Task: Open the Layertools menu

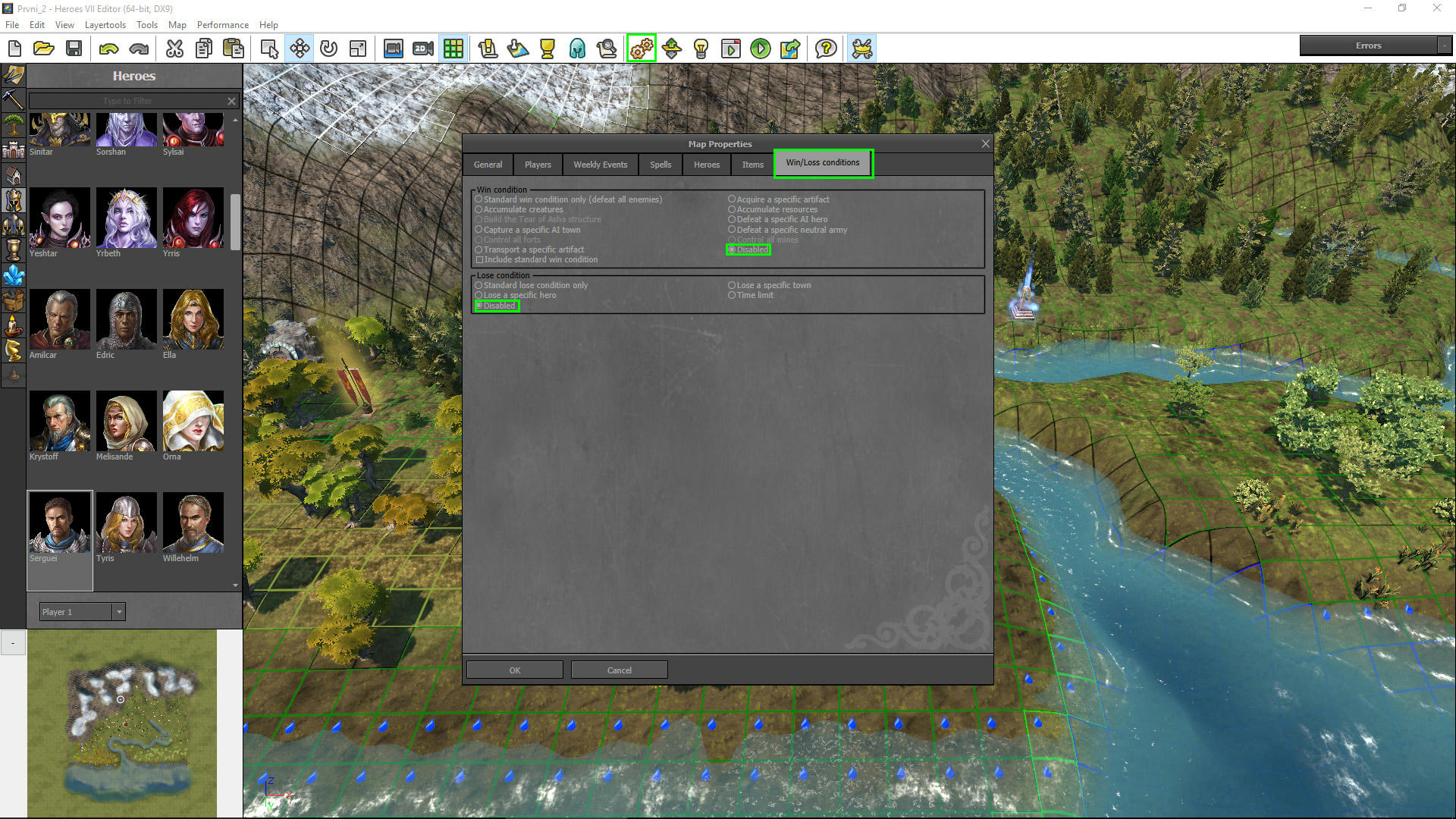Action: tap(105, 24)
